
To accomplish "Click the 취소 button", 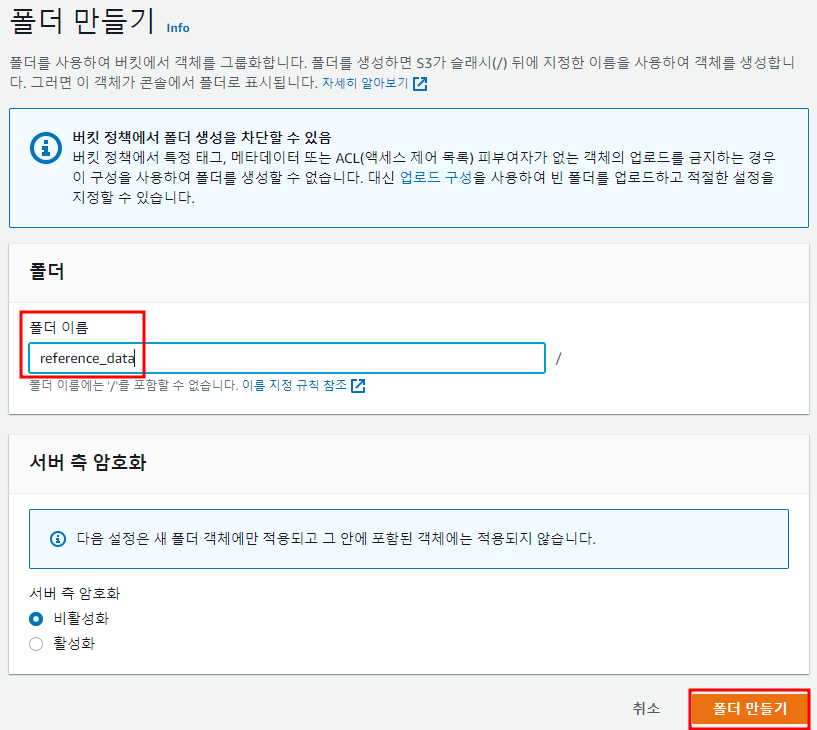I will pyautogui.click(x=646, y=708).
